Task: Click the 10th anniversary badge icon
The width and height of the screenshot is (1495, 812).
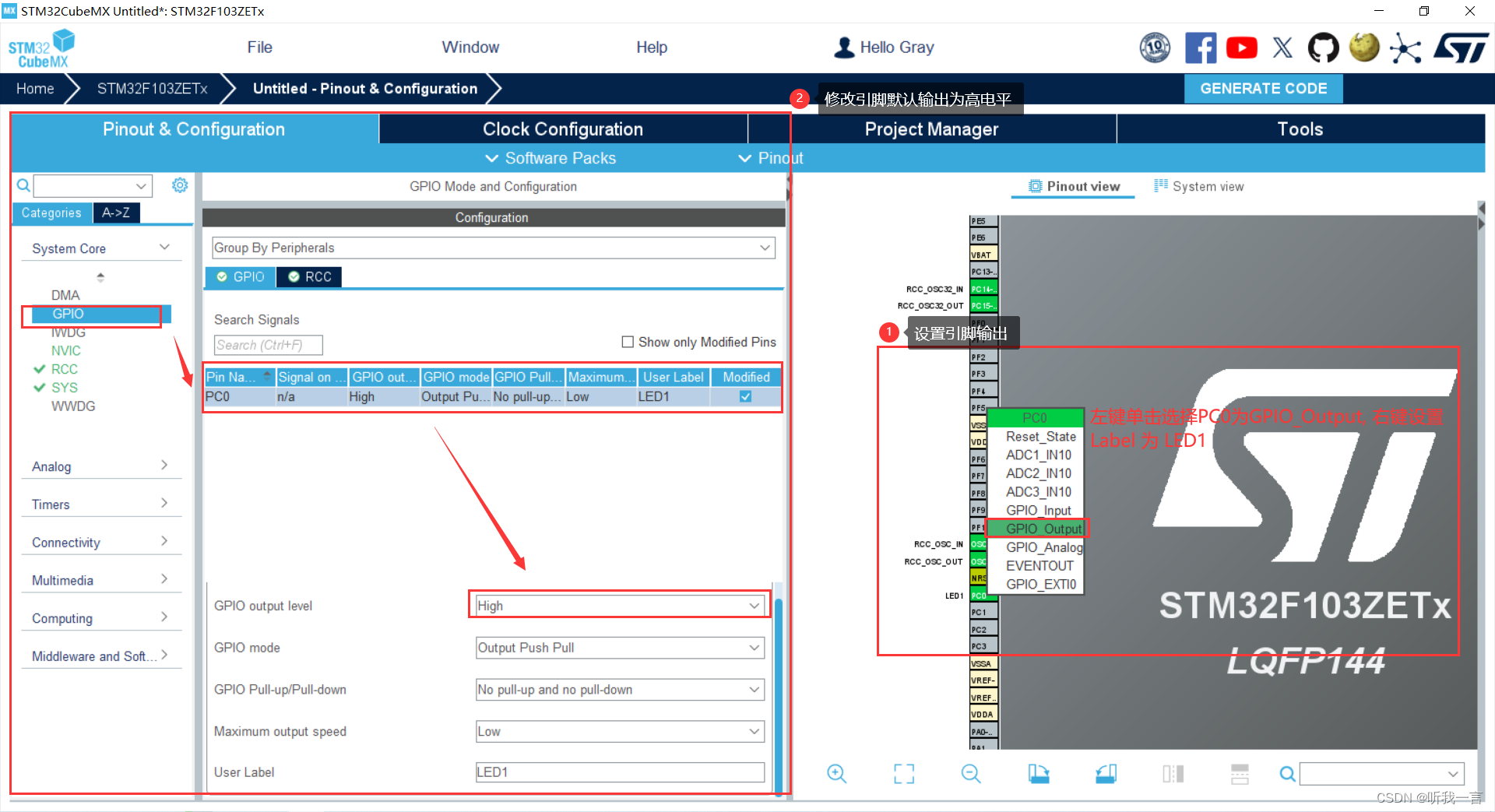Action: (x=1155, y=47)
